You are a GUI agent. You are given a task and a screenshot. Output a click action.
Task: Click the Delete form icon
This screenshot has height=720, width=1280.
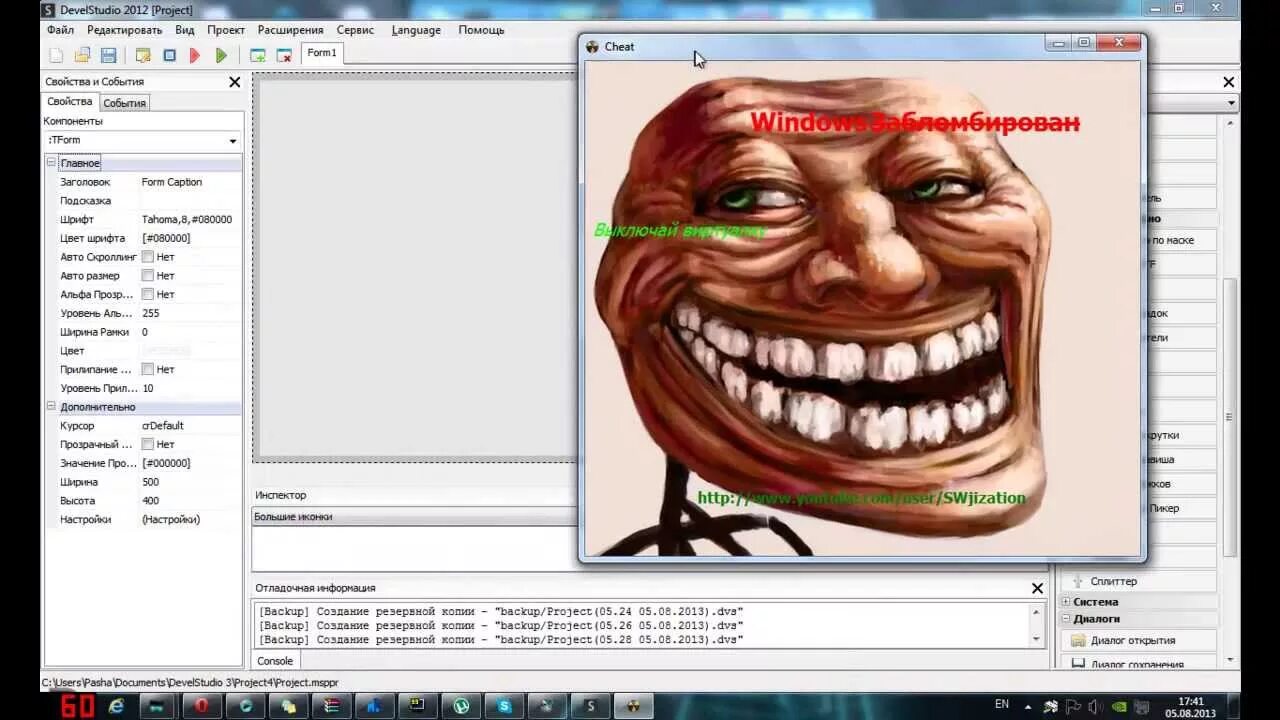pyautogui.click(x=284, y=55)
